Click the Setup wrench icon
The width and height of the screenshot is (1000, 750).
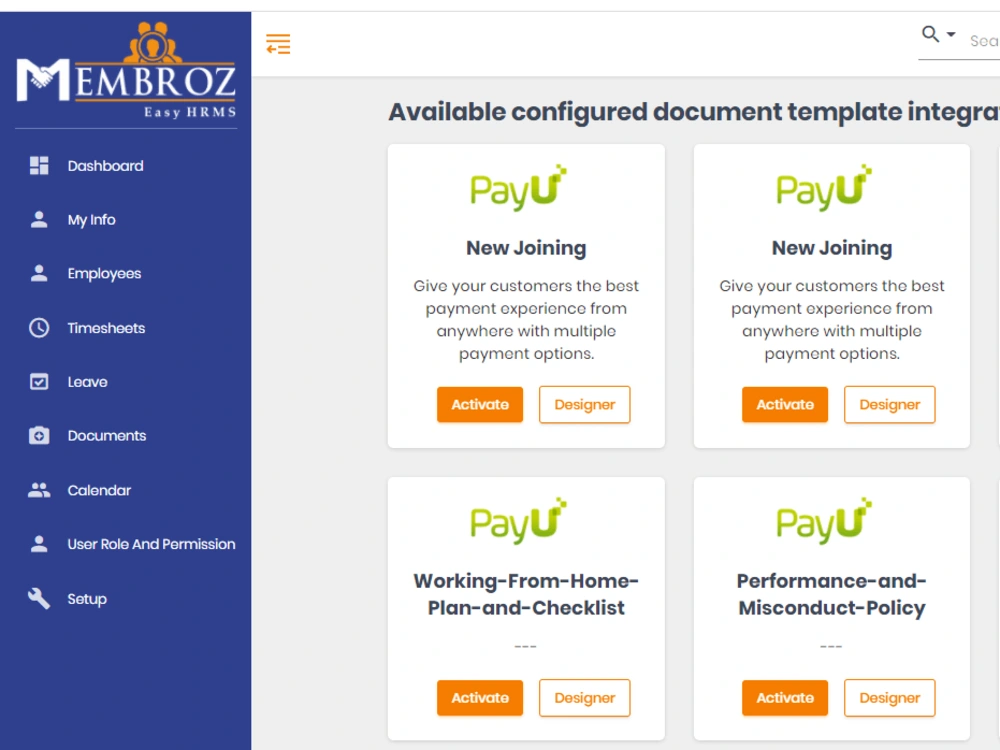[x=39, y=598]
